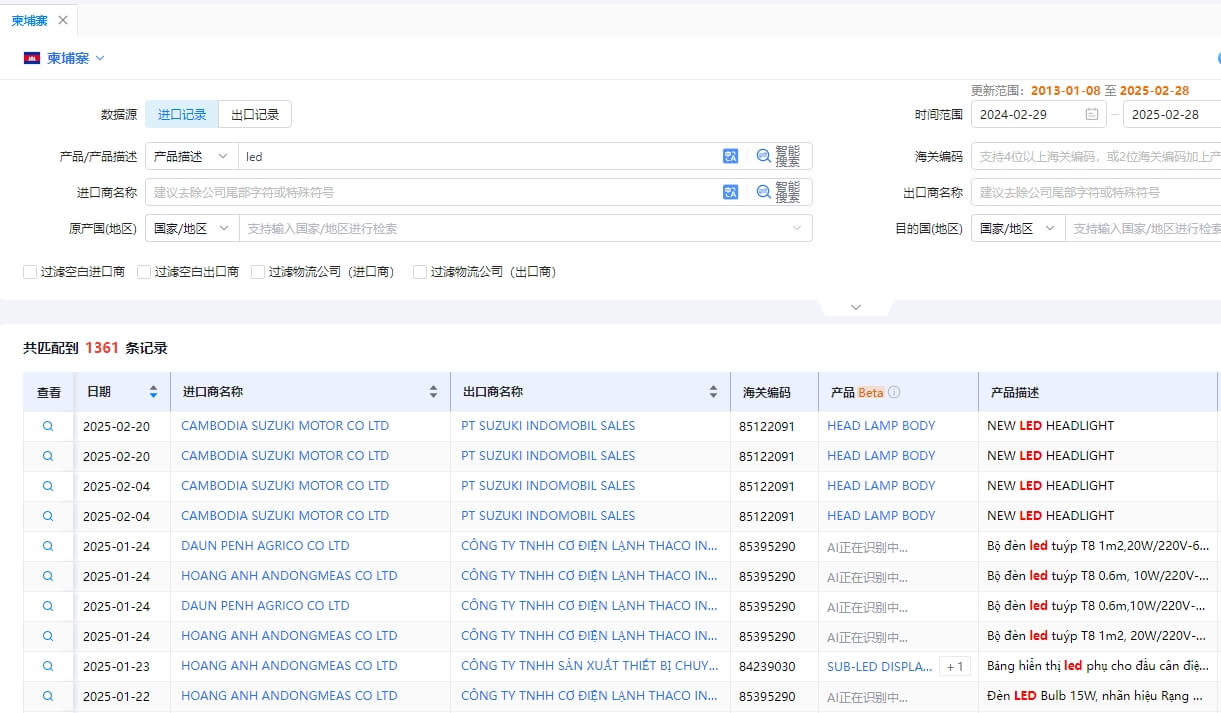The height and width of the screenshot is (713, 1221).
Task: Sort by 日期 column
Action: pos(153,392)
